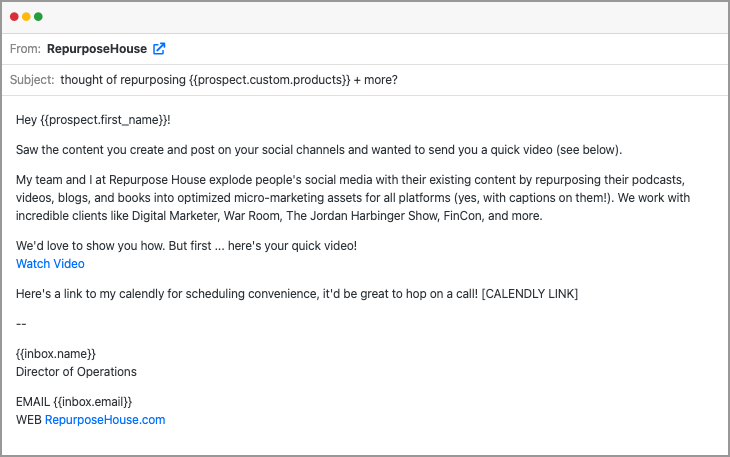730x457 pixels.
Task: Visit the RepurposeHouse.com web link
Action: click(105, 420)
